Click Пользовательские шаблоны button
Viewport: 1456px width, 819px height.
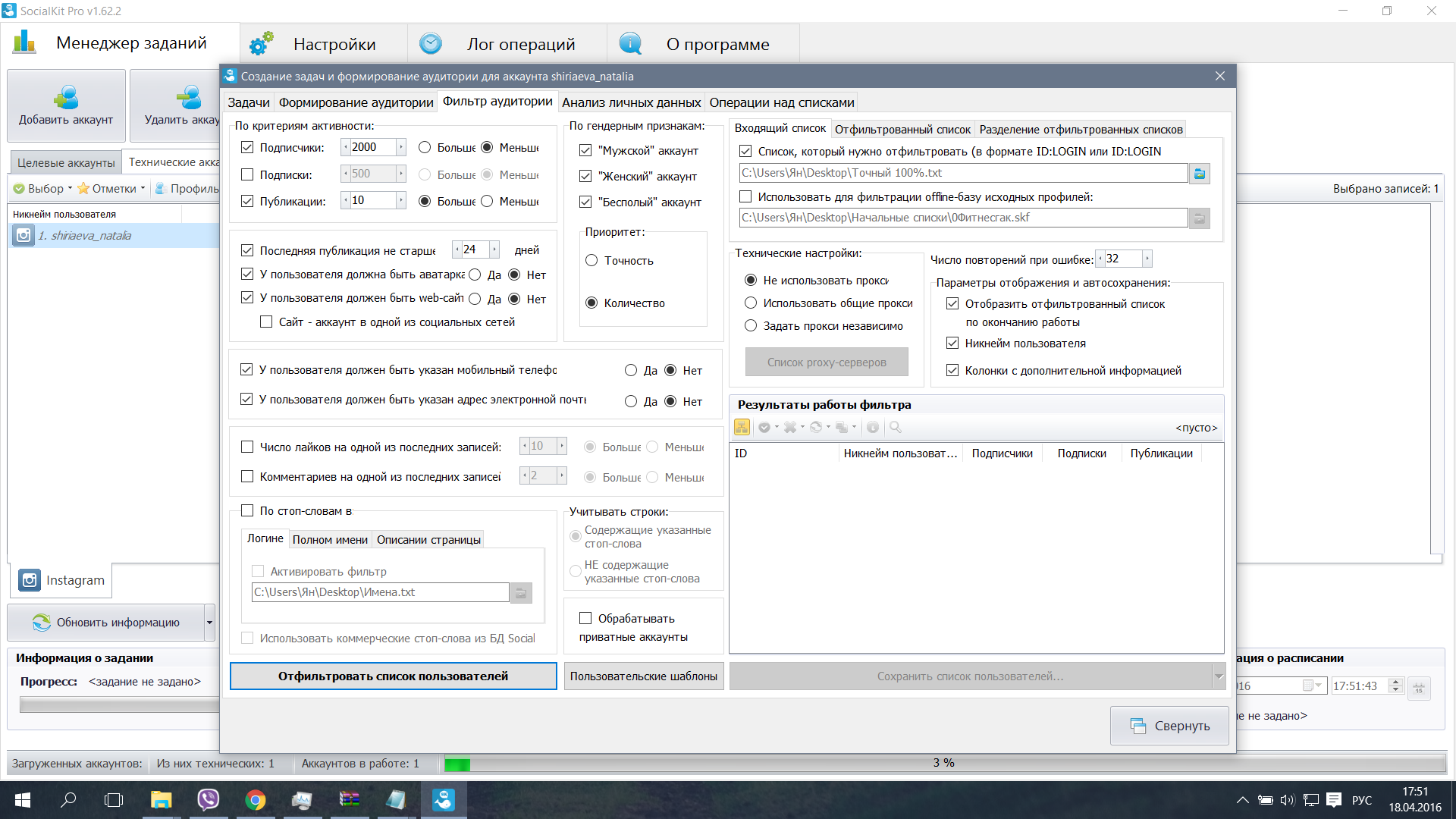[x=644, y=676]
